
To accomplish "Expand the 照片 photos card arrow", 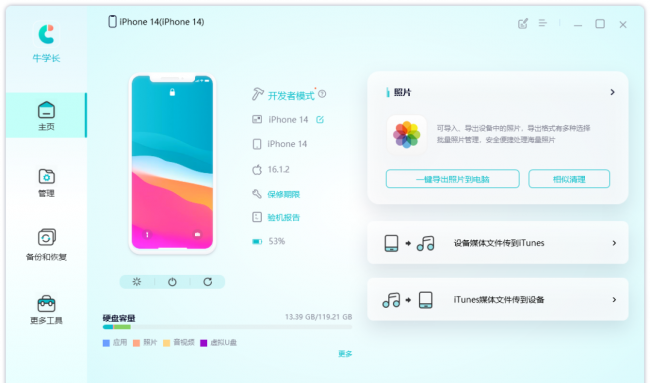I will [x=612, y=92].
